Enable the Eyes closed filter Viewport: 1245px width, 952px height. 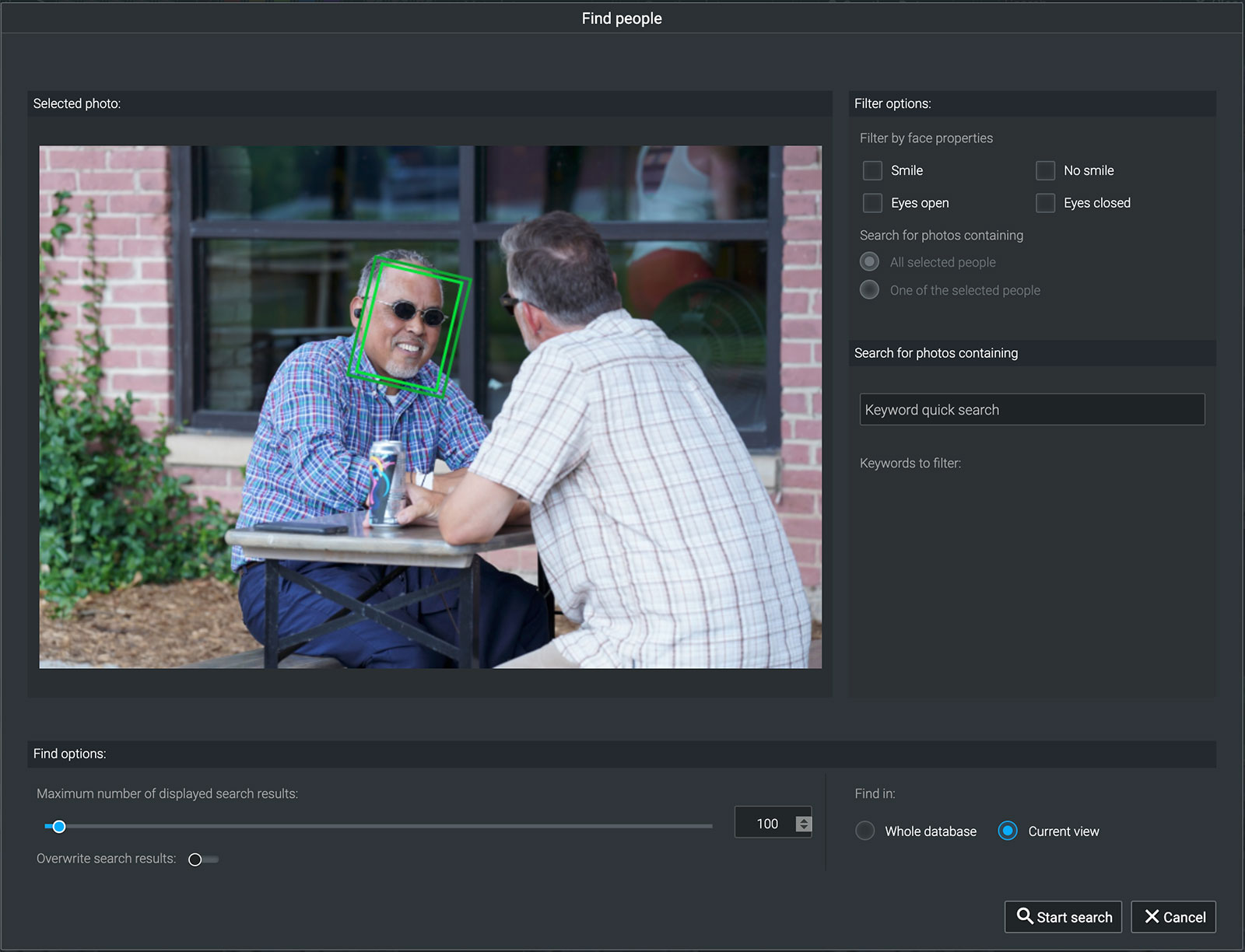[1045, 203]
